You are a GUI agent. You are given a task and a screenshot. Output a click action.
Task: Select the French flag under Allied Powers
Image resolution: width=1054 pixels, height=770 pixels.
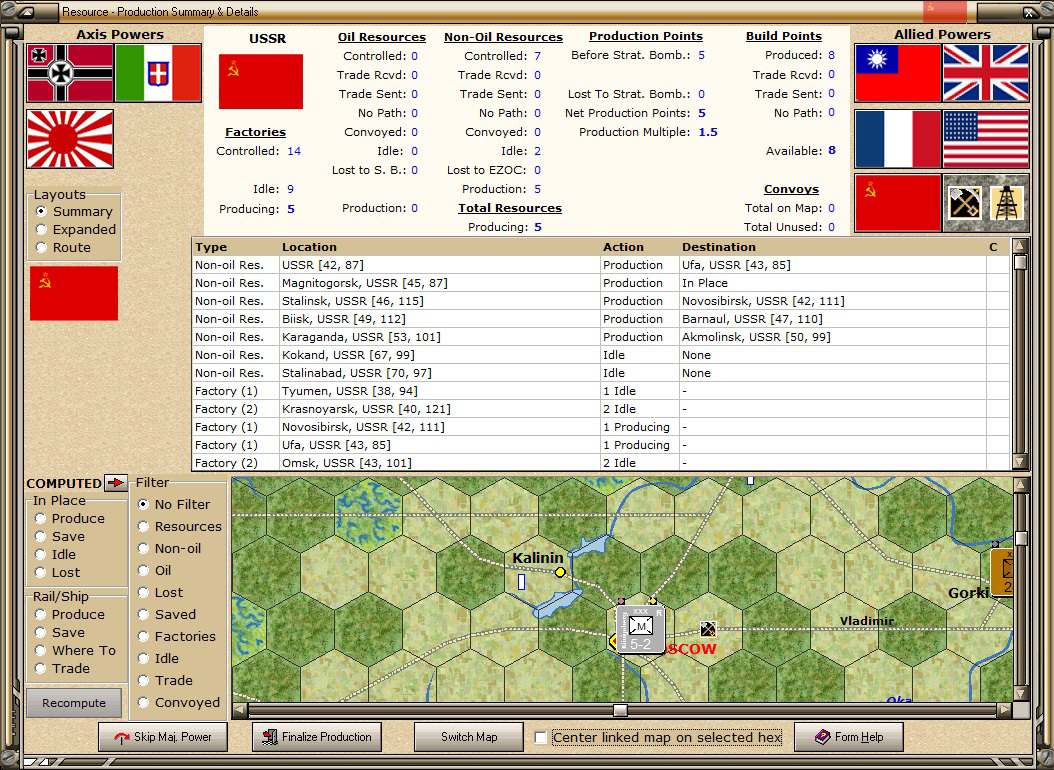[897, 138]
